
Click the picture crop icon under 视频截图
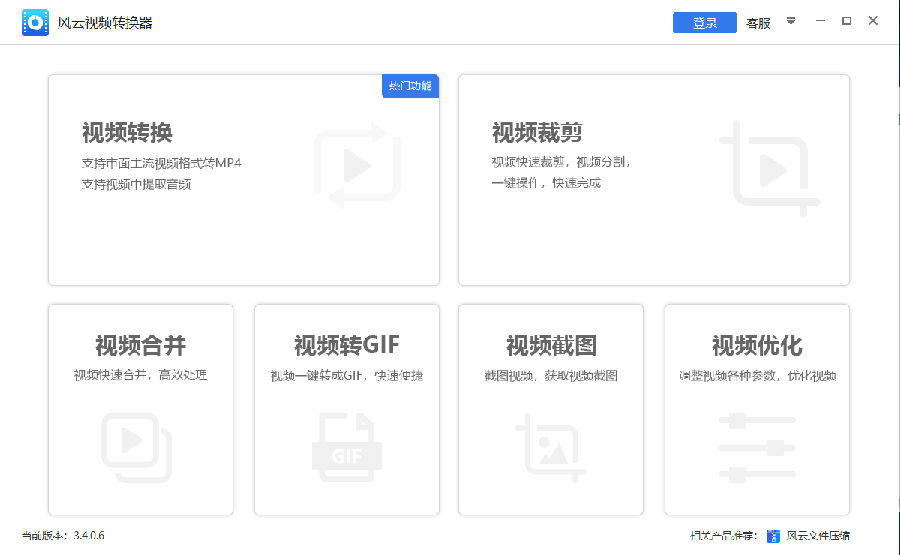(x=548, y=447)
